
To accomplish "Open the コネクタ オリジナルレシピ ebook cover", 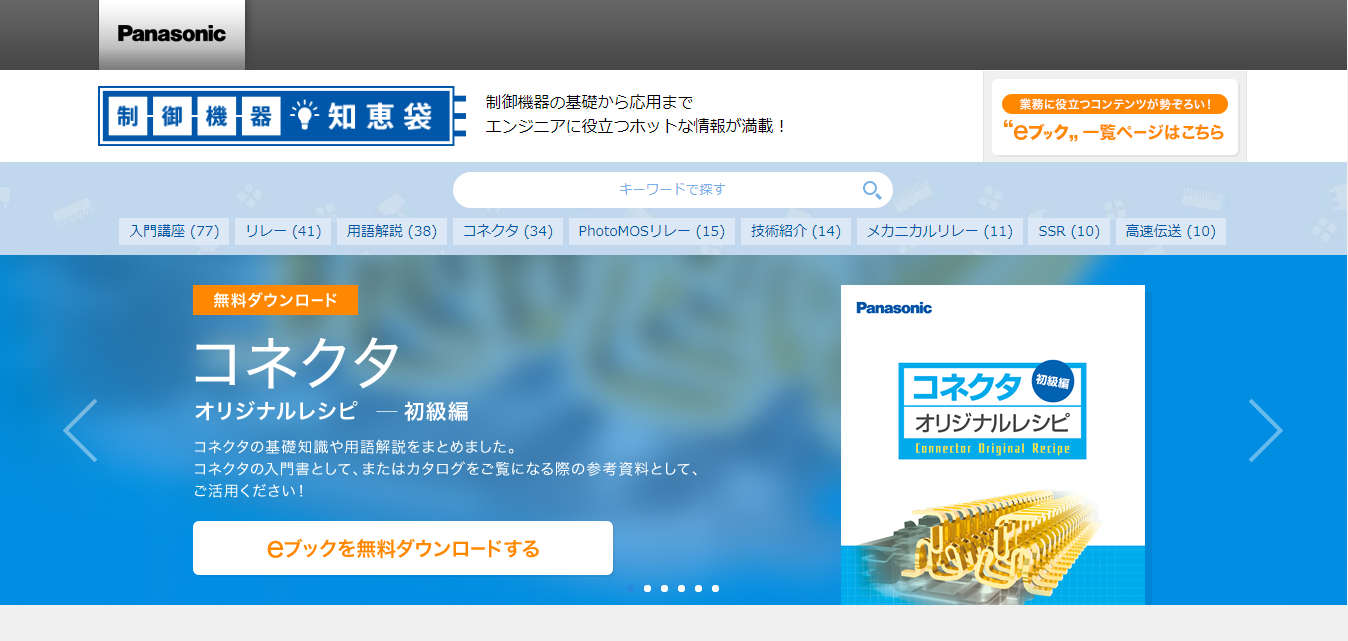I will (x=993, y=445).
